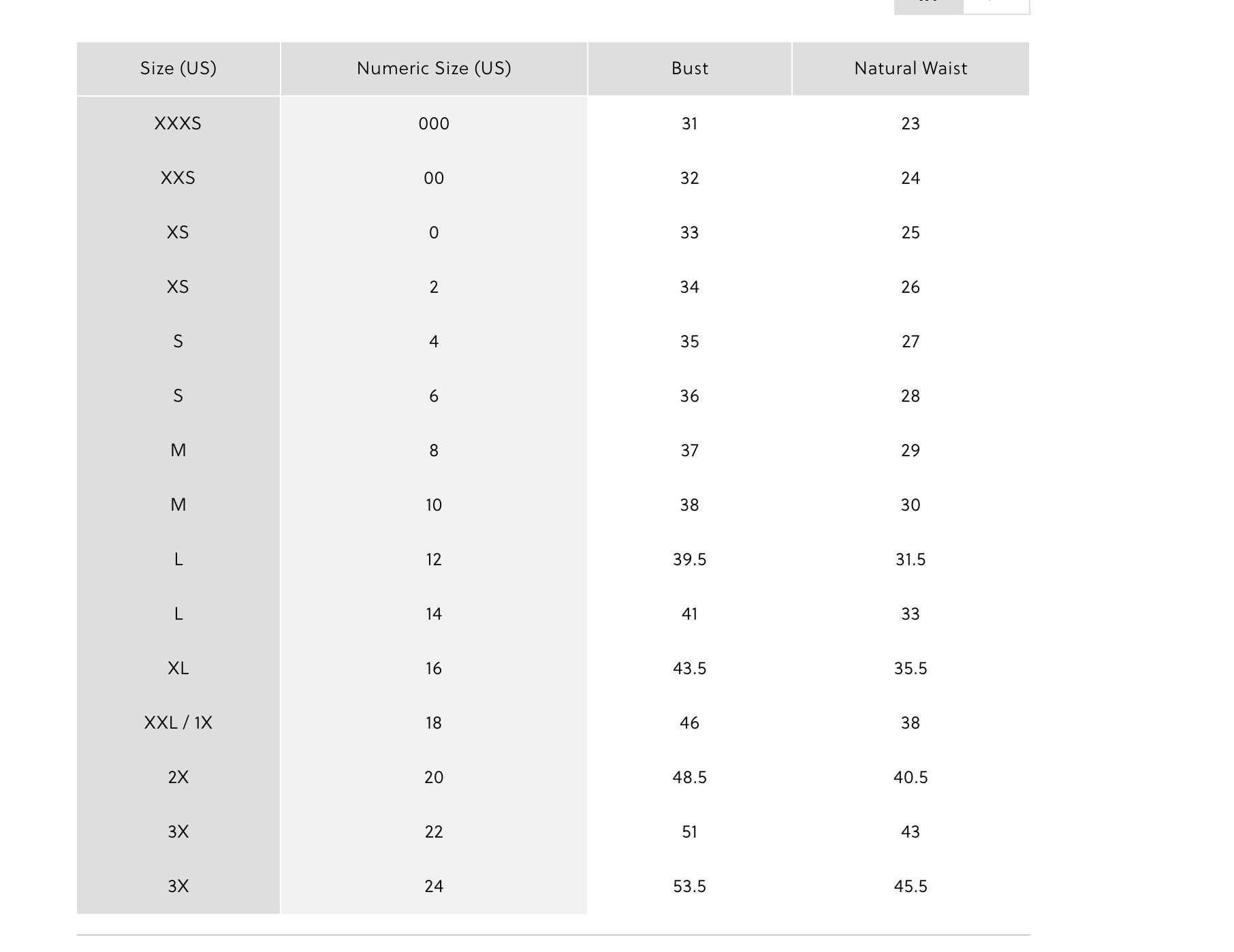
Task: Select the XL size cell
Action: coord(178,669)
